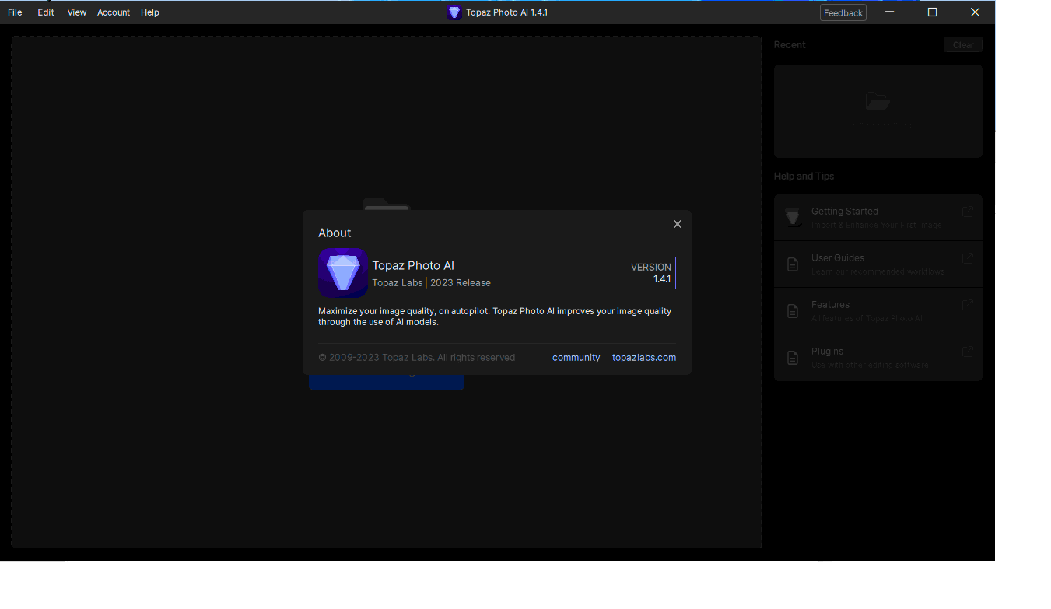This screenshot has height=609, width=1051.
Task: Click the Topaz icon in title bar
Action: pos(454,13)
